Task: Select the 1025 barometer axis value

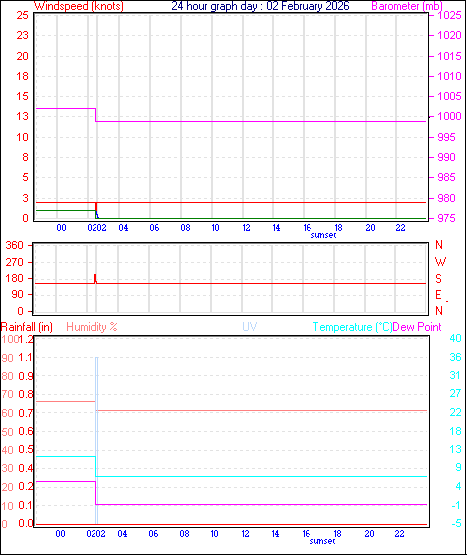Action: pyautogui.click(x=449, y=15)
